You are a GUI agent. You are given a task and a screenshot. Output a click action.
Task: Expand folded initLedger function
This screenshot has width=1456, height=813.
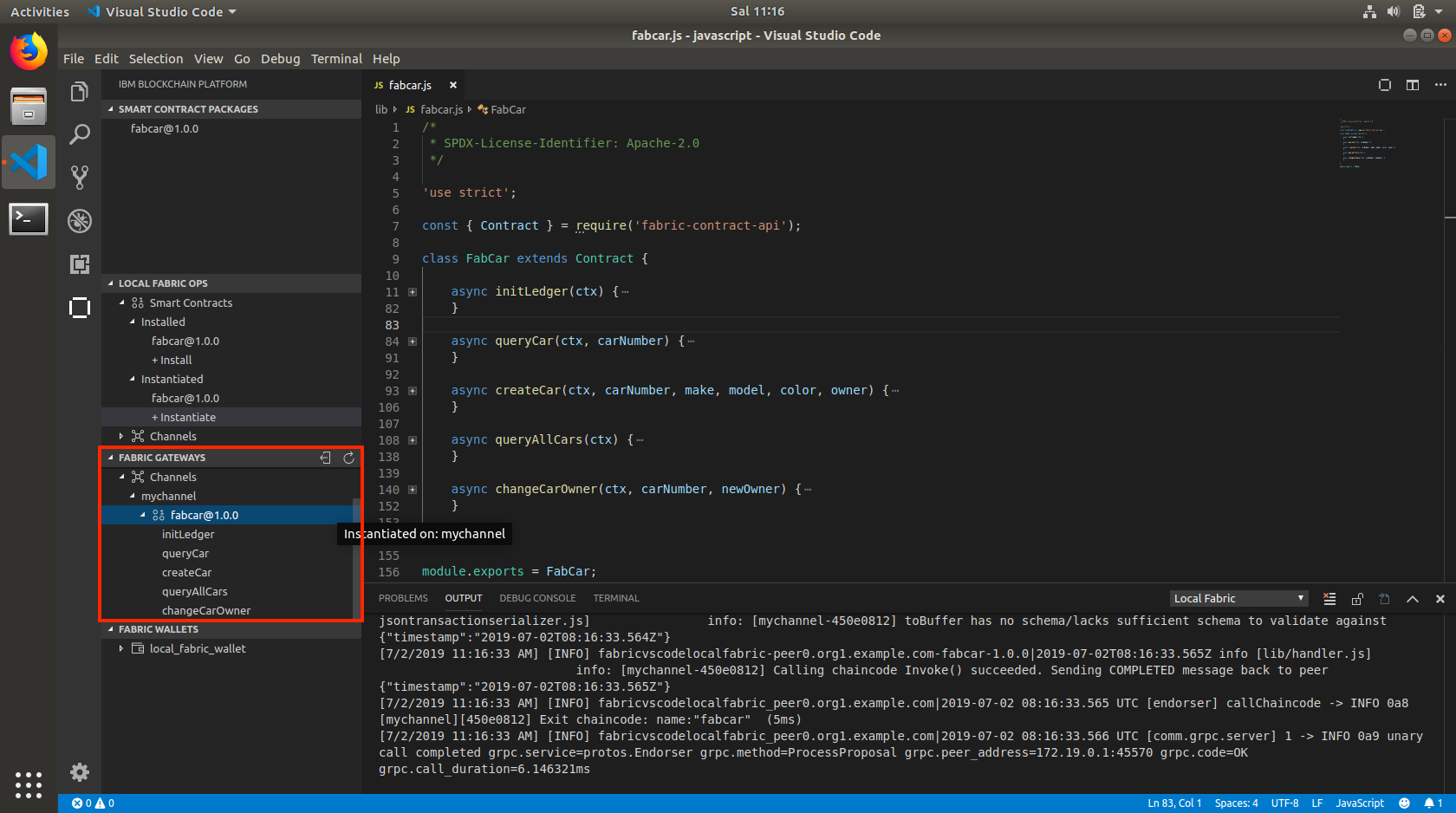coord(413,292)
